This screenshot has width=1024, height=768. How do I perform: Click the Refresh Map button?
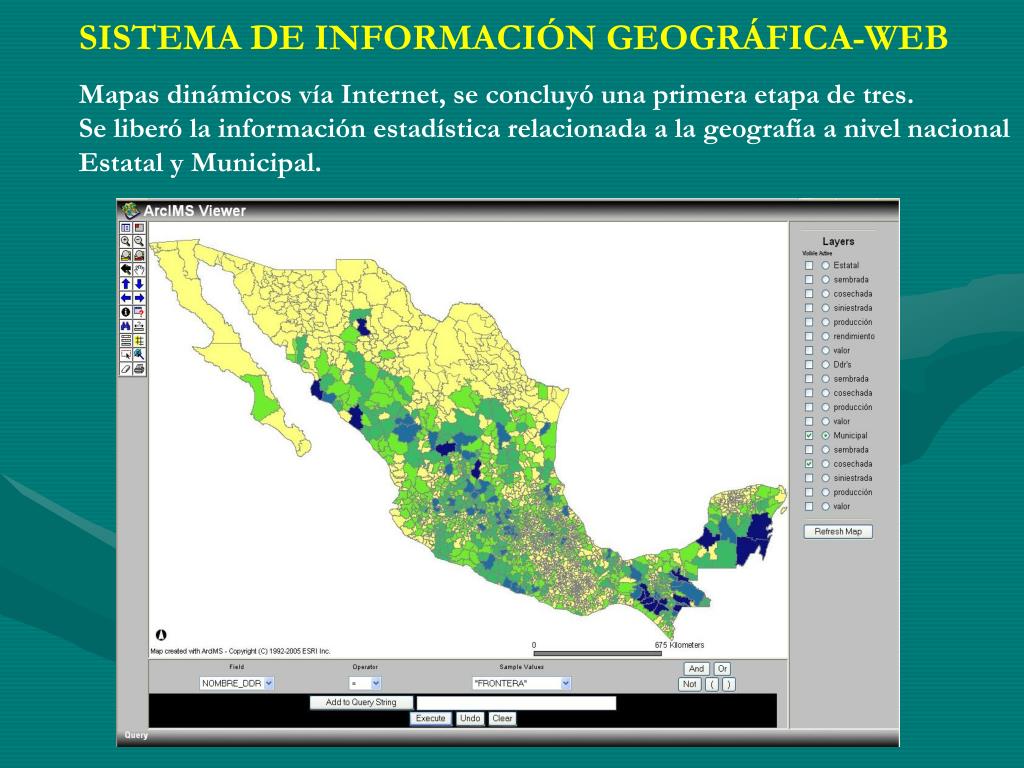point(838,532)
